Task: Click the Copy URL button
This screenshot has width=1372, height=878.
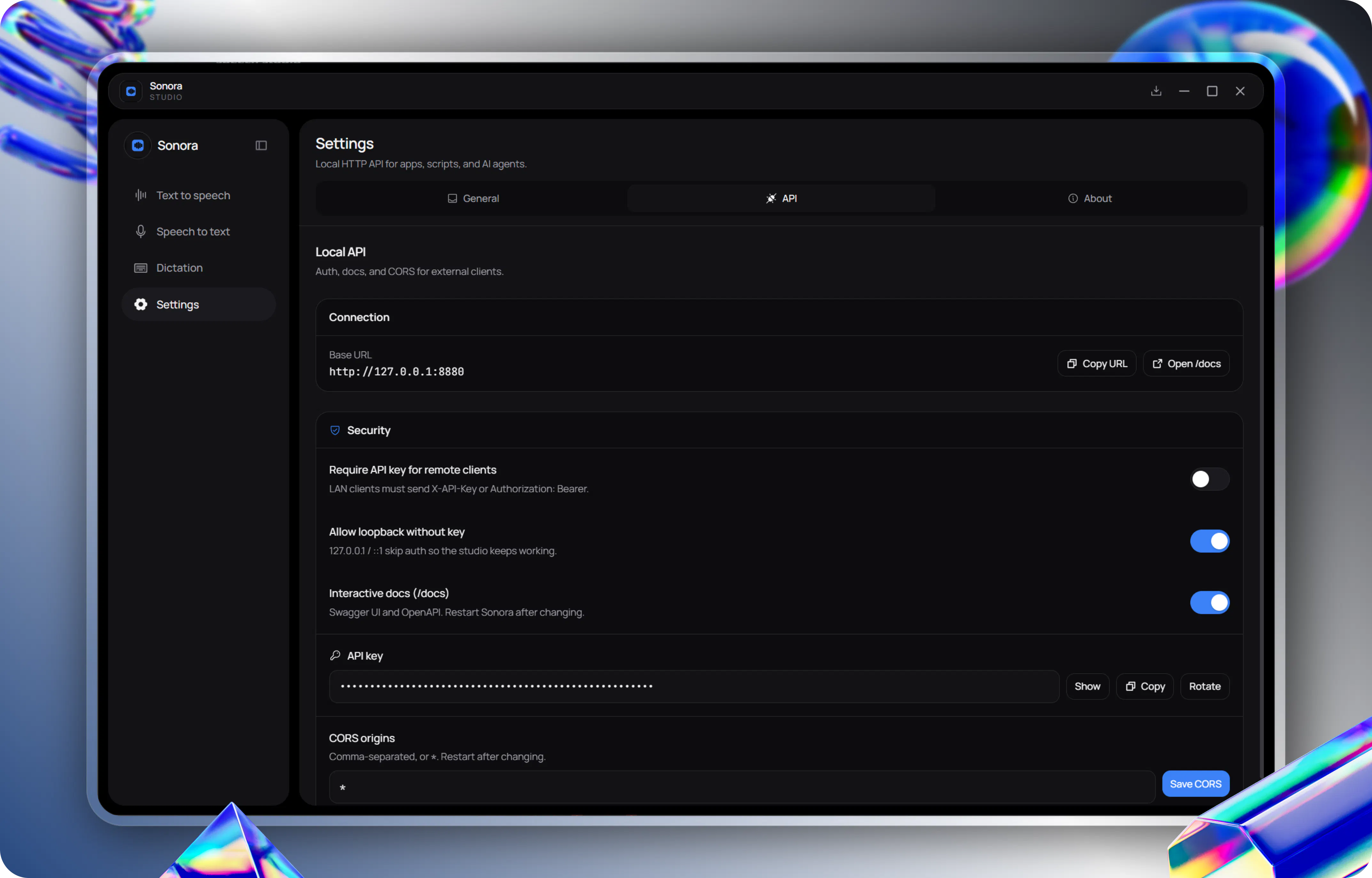Action: pyautogui.click(x=1097, y=364)
